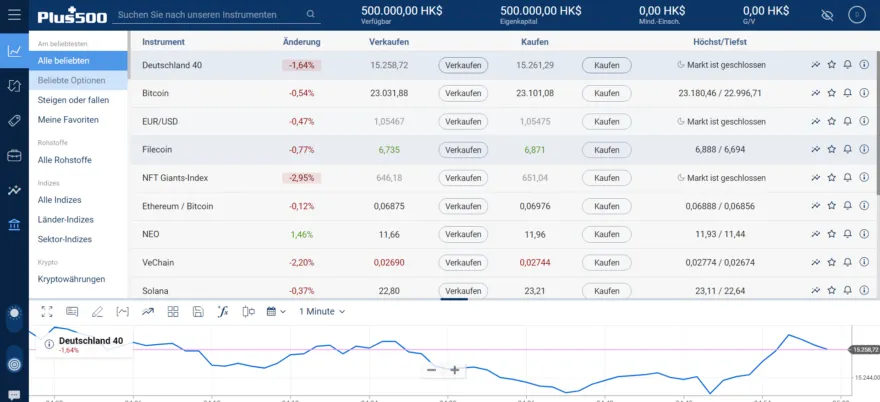The width and height of the screenshot is (880, 402).
Task: Select Alle Rohstoffe in the sidebar
Action: pyautogui.click(x=64, y=160)
